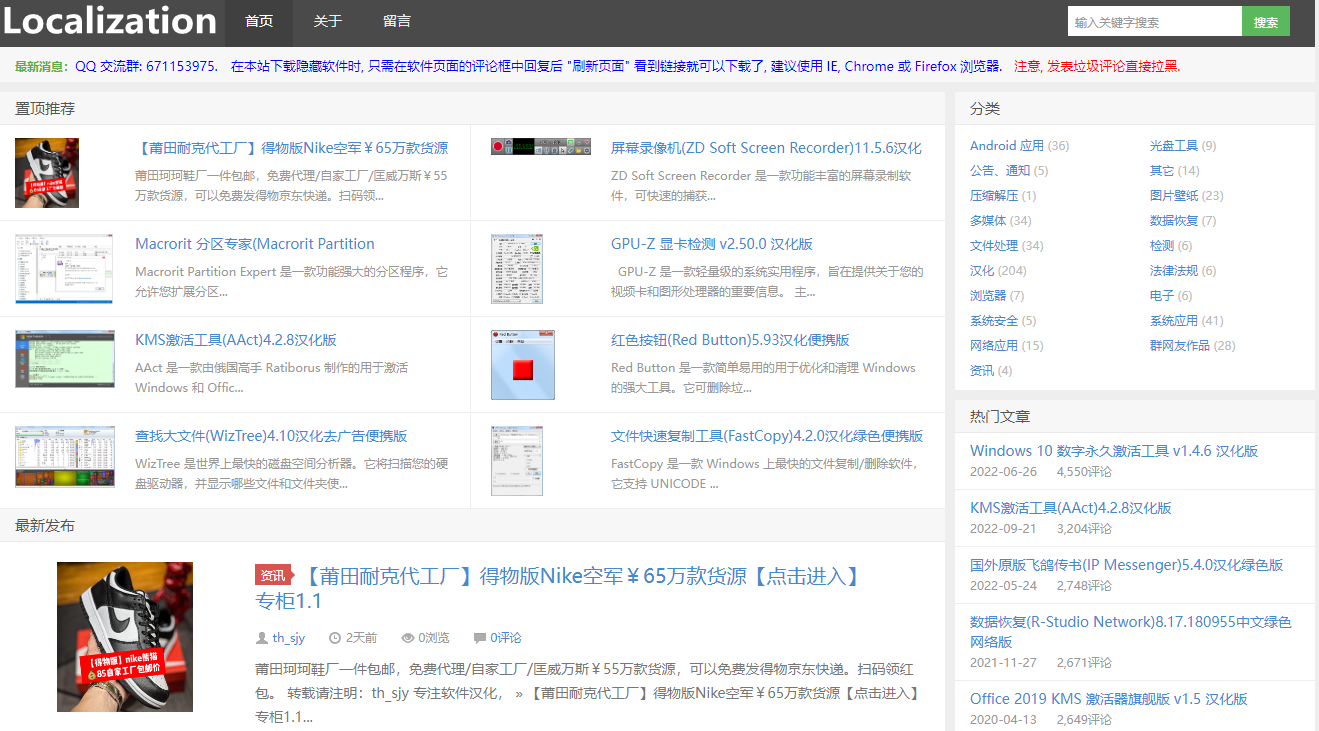Open 屏幕录像机(ZD Soft Screen Recorder)11.5.6汉化 post
1319x731 pixels.
coord(766,148)
